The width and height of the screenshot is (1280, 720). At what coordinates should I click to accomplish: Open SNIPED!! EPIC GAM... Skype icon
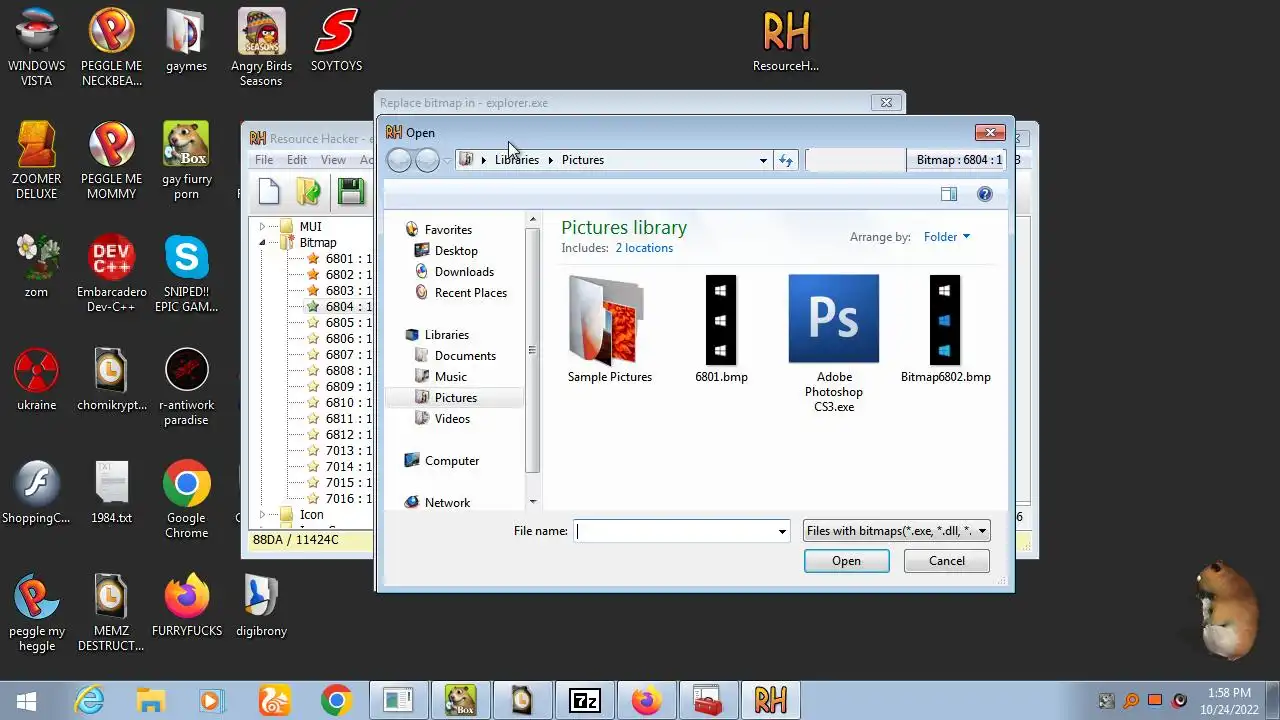[186, 274]
